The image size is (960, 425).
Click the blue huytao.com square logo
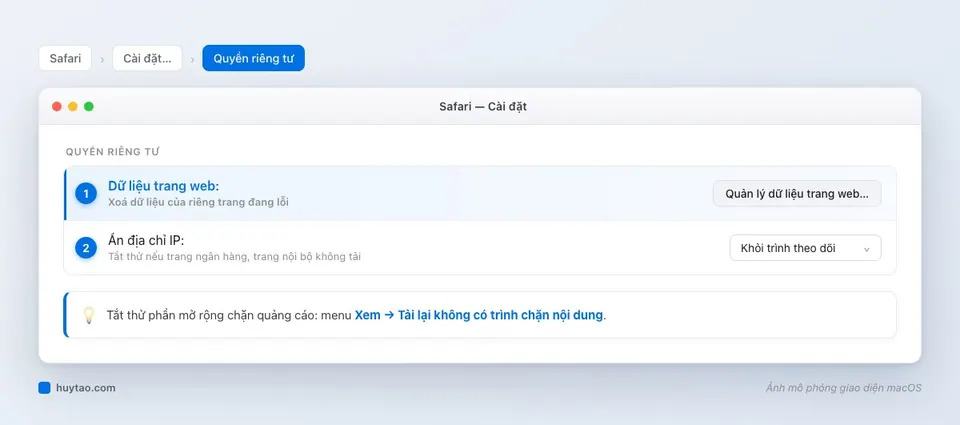[44, 388]
